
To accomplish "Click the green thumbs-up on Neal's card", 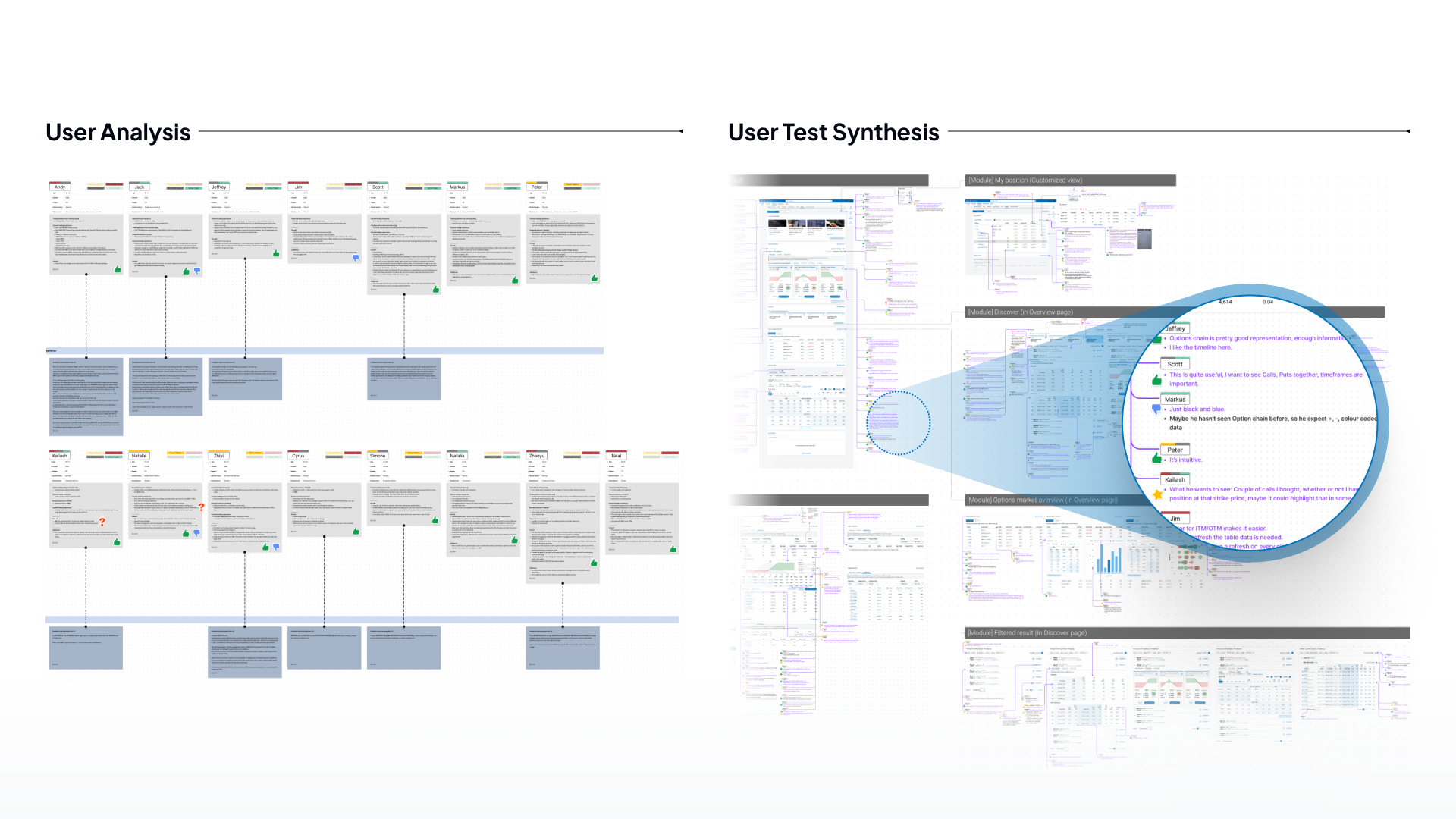I will click(x=673, y=548).
